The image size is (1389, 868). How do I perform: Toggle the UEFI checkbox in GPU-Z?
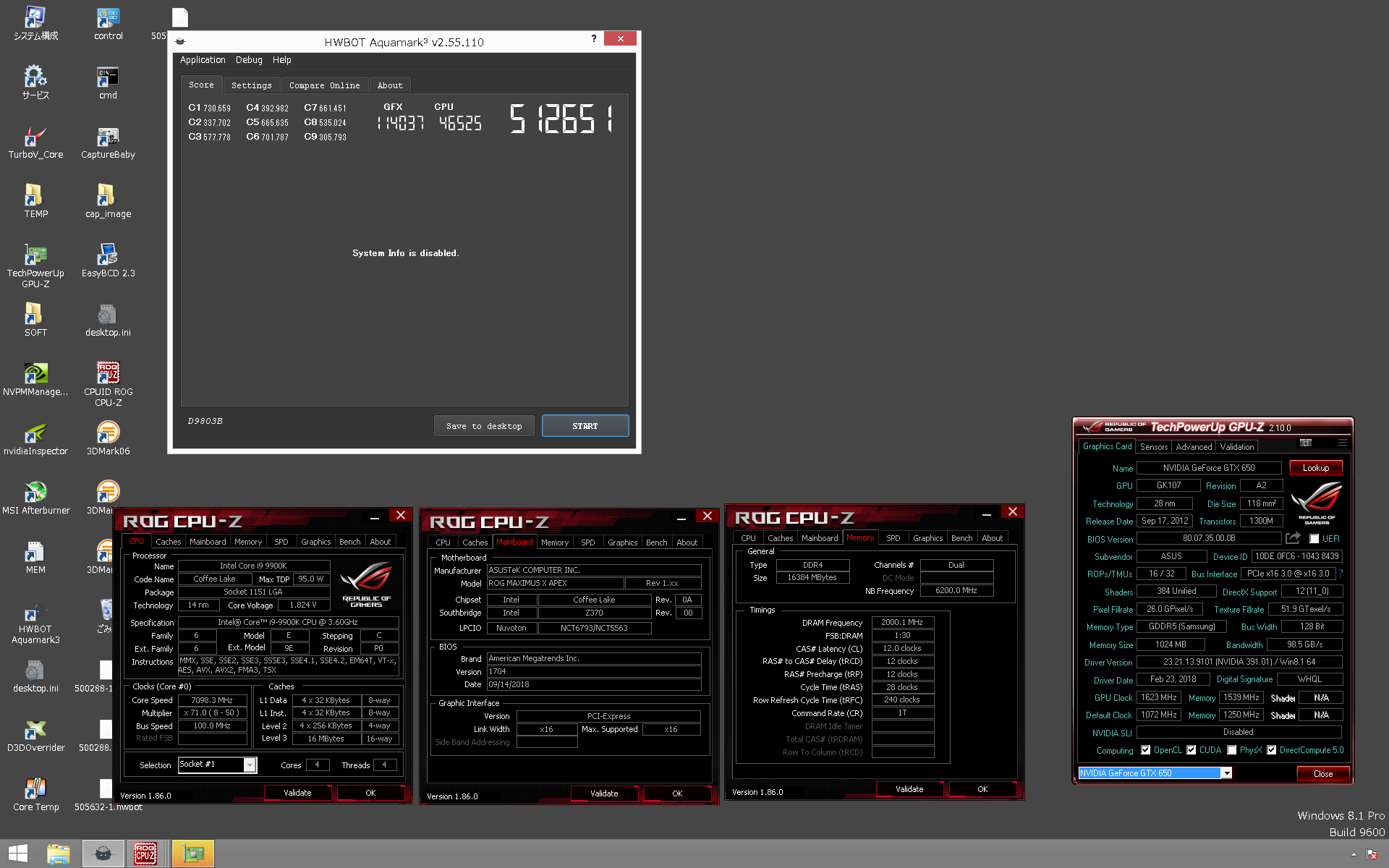point(1314,539)
